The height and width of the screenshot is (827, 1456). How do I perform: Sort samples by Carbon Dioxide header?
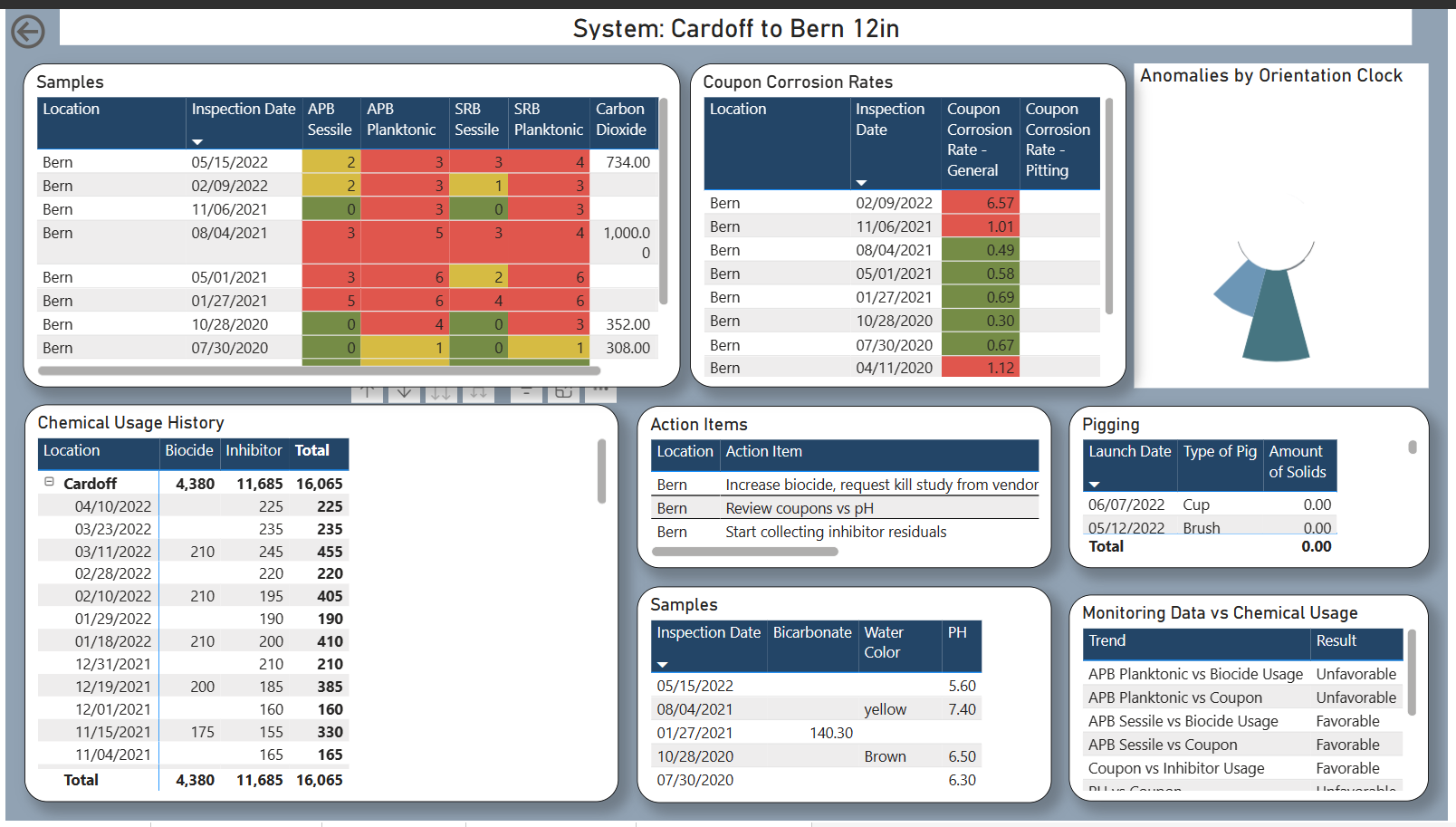(x=620, y=120)
